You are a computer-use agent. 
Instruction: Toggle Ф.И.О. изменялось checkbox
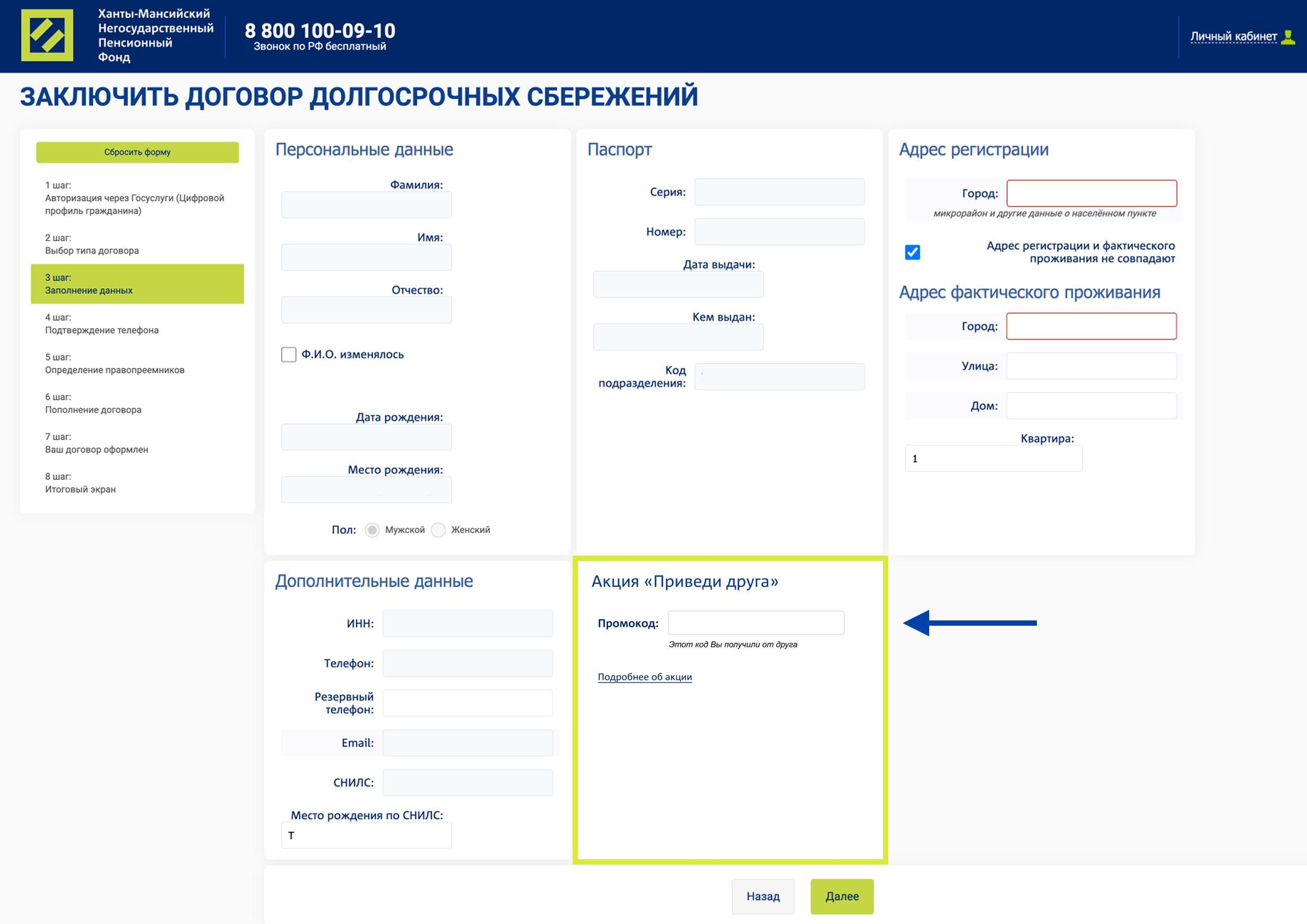pyautogui.click(x=289, y=355)
